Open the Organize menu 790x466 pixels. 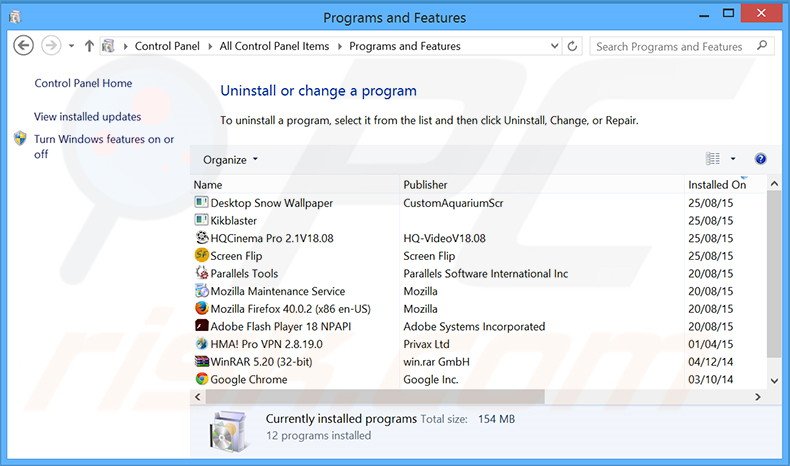(x=230, y=160)
